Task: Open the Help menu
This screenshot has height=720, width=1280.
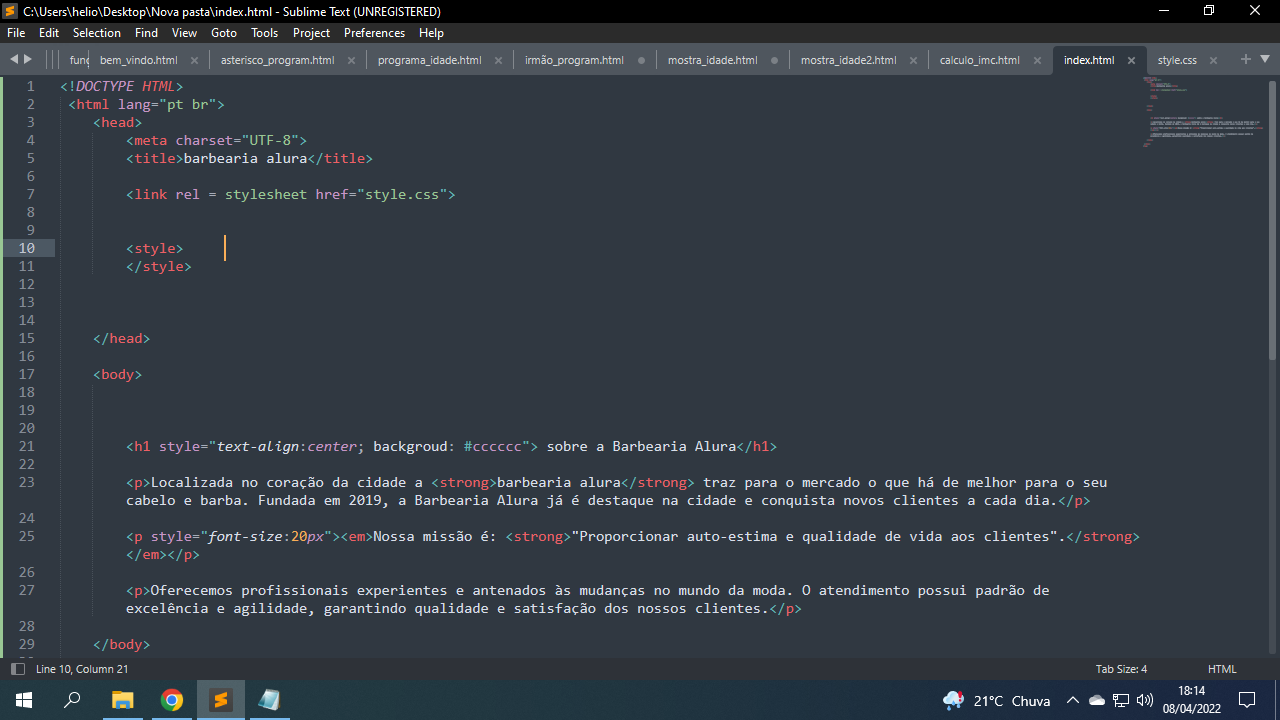Action: pyautogui.click(x=431, y=32)
